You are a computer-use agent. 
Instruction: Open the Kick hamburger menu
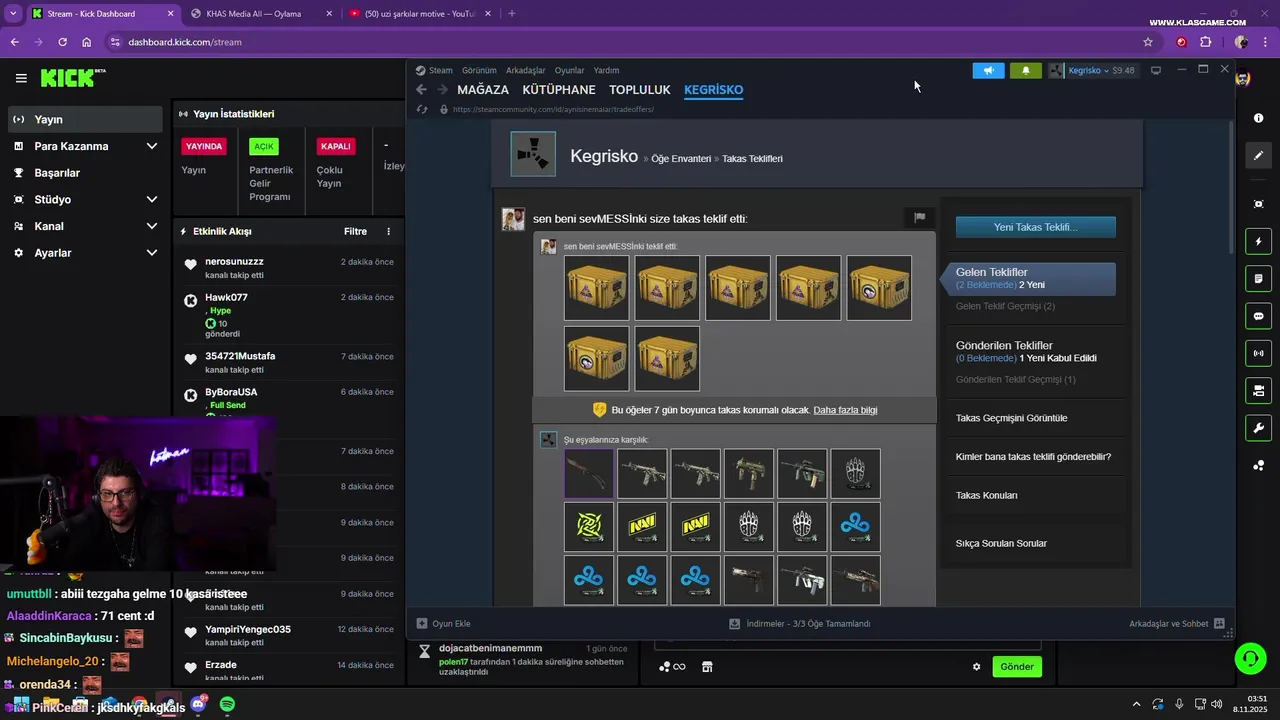coord(21,78)
